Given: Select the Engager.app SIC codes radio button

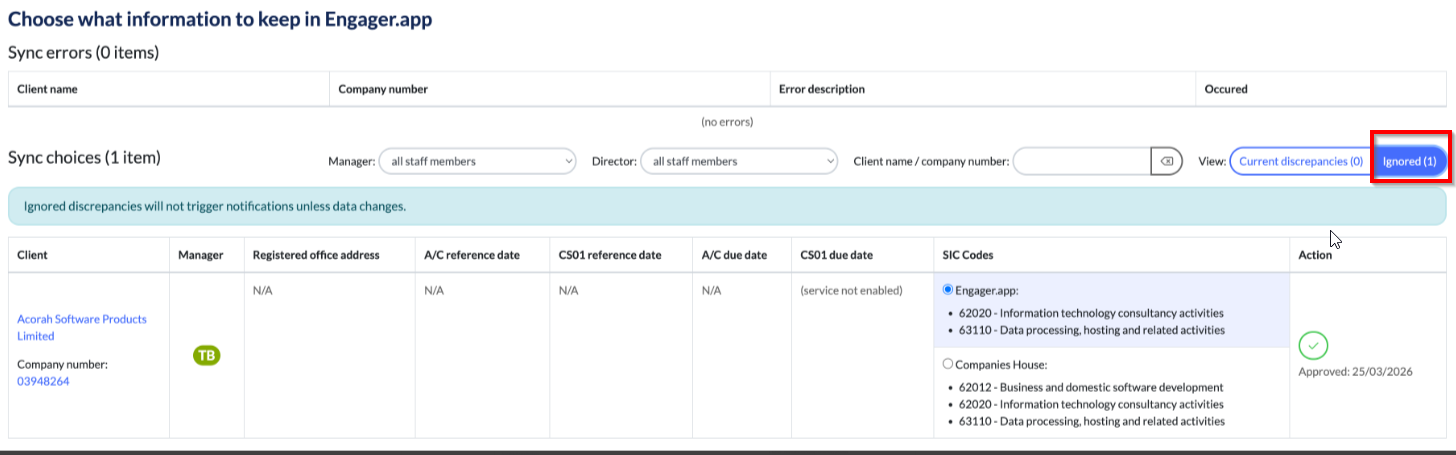Looking at the screenshot, I should [948, 290].
